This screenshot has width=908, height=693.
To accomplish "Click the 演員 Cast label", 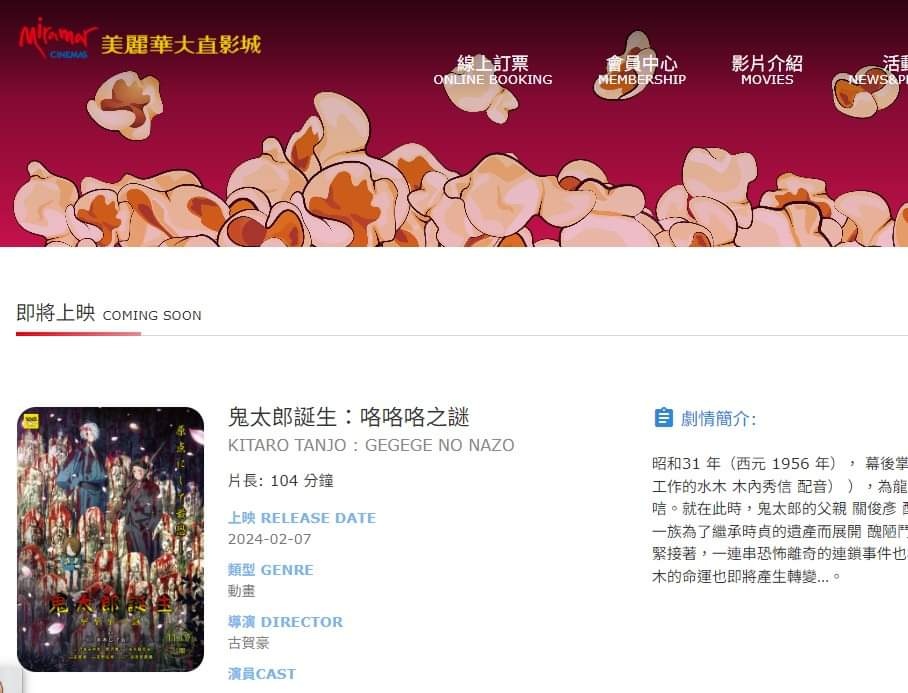I will tap(262, 674).
